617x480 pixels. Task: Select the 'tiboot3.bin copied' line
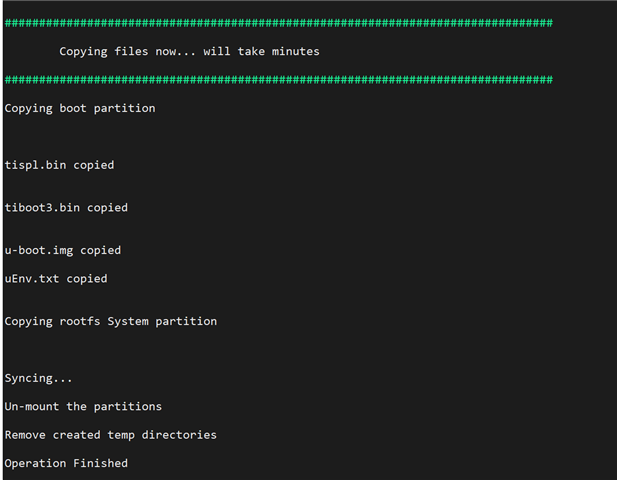tap(66, 208)
